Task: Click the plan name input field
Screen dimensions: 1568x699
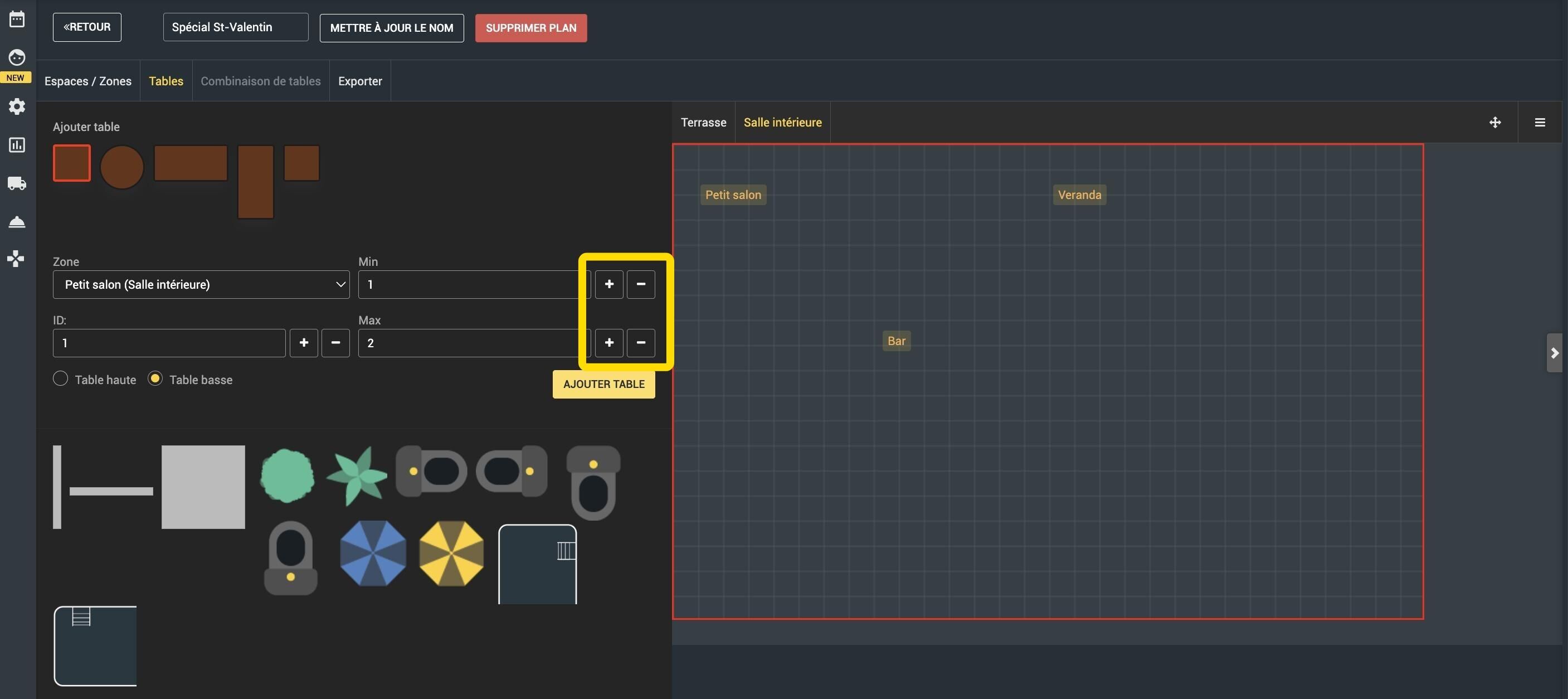Action: coord(236,27)
